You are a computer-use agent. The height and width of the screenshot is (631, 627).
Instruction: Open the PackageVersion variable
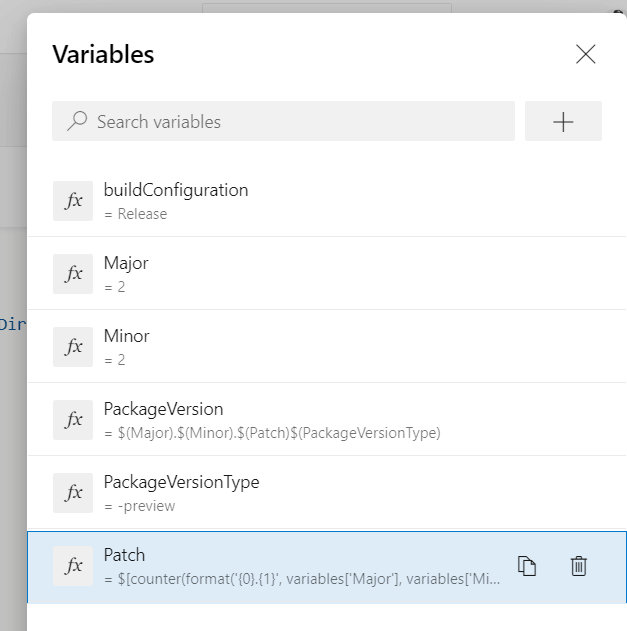(x=163, y=409)
